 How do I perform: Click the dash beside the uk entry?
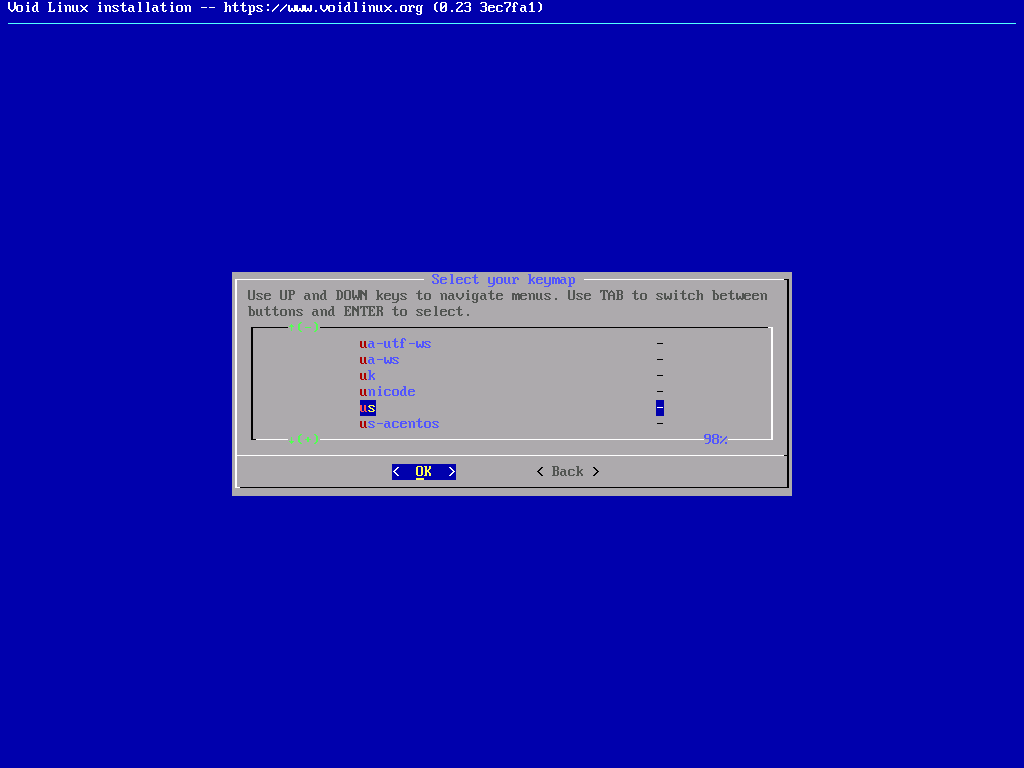click(660, 376)
